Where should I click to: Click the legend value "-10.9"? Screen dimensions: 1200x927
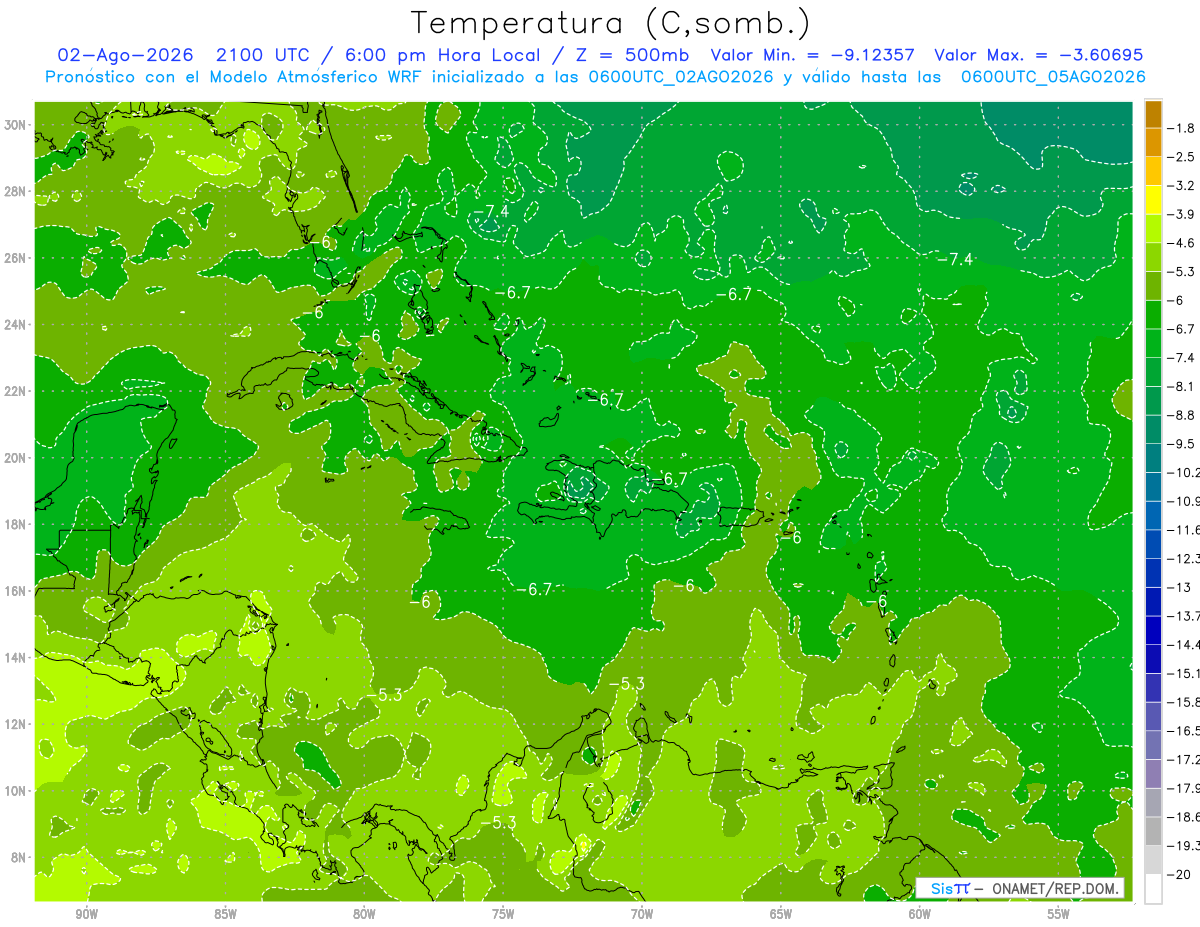point(1184,501)
